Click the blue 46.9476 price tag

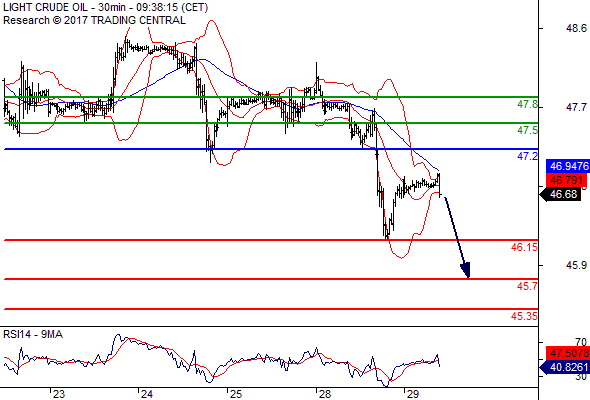pyautogui.click(x=568, y=166)
